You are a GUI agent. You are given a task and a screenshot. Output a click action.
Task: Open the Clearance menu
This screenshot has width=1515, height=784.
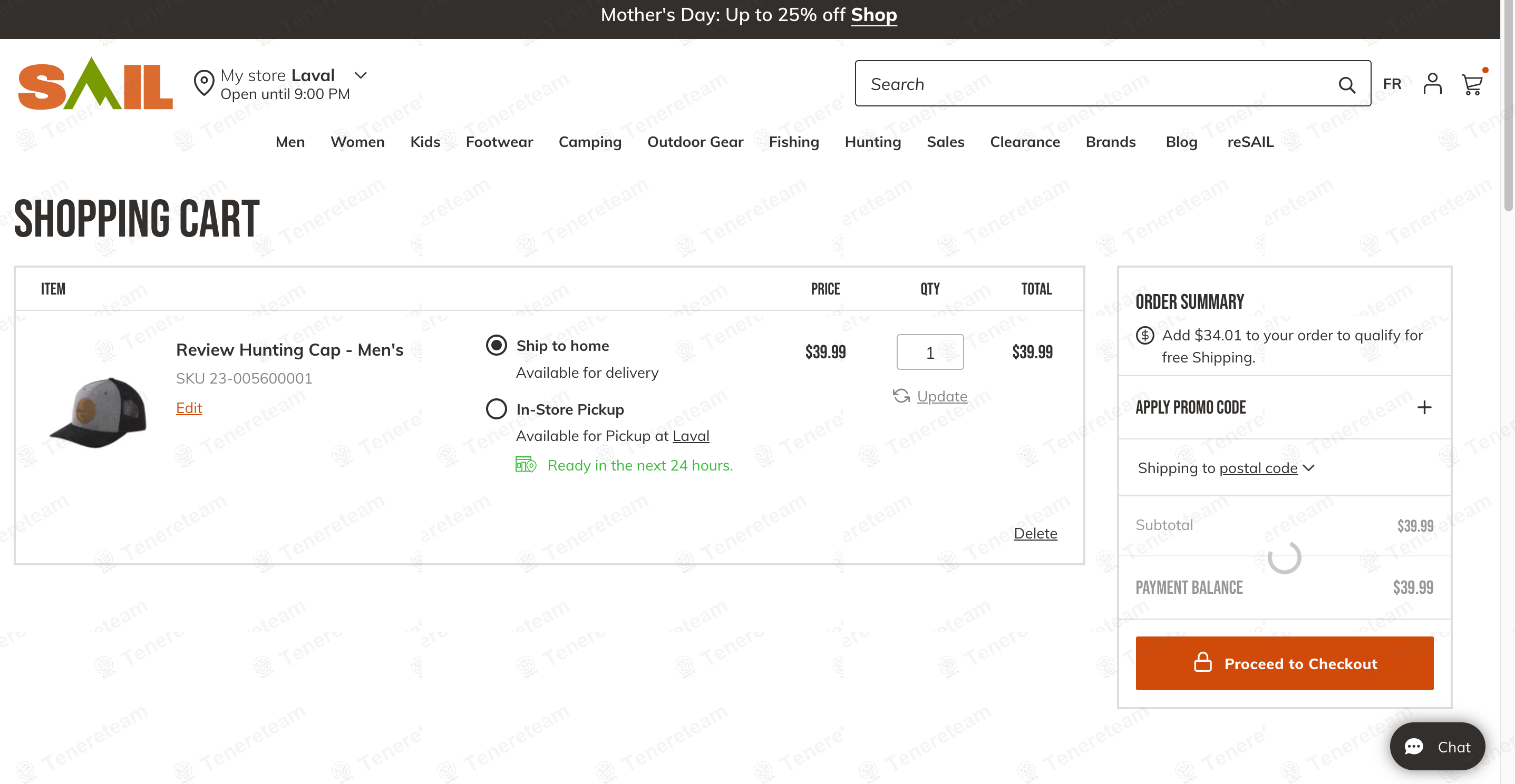point(1025,142)
